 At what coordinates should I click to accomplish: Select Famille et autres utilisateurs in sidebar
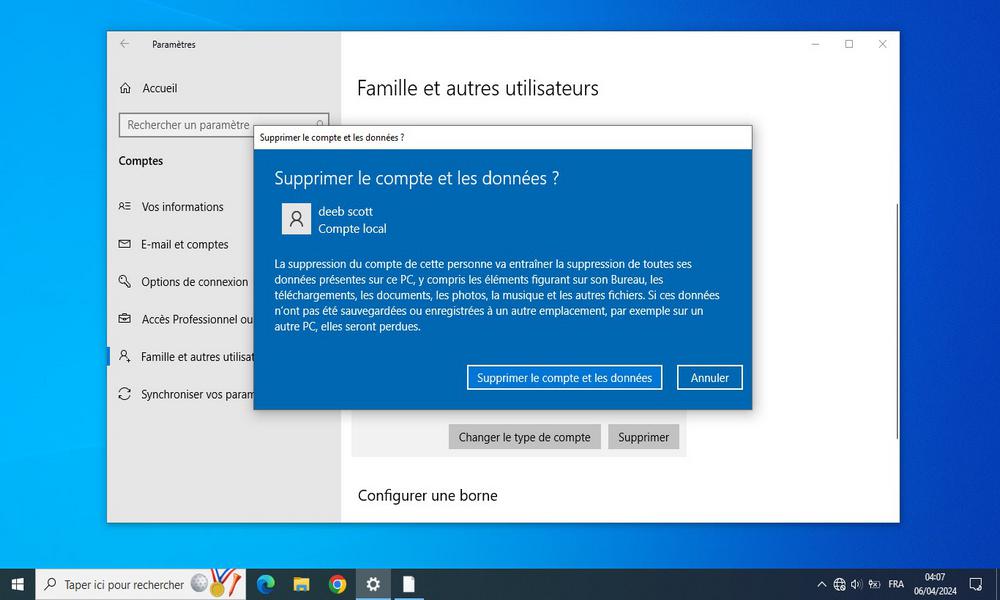coord(190,357)
